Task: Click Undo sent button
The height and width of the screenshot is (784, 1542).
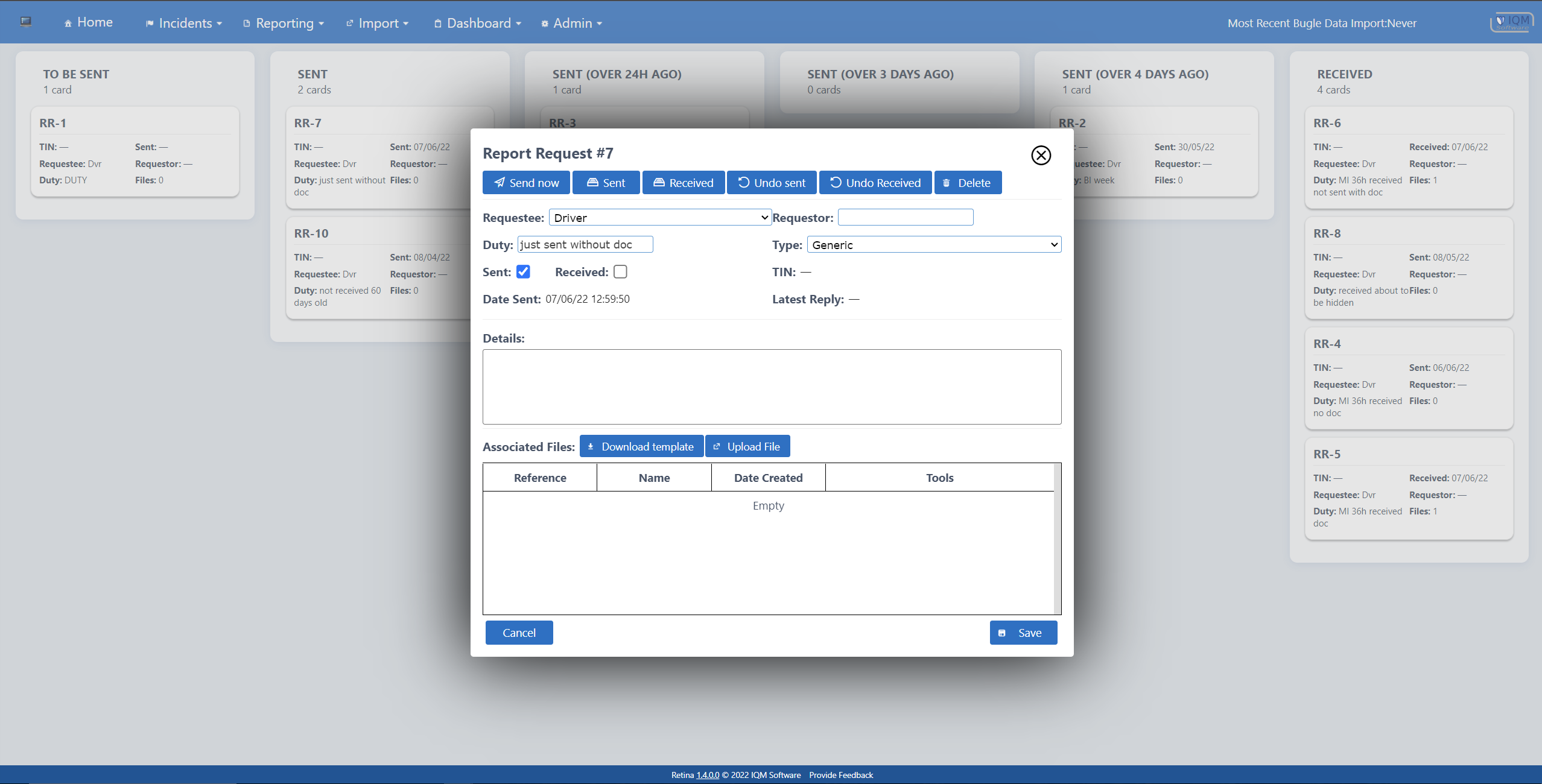Action: point(771,183)
